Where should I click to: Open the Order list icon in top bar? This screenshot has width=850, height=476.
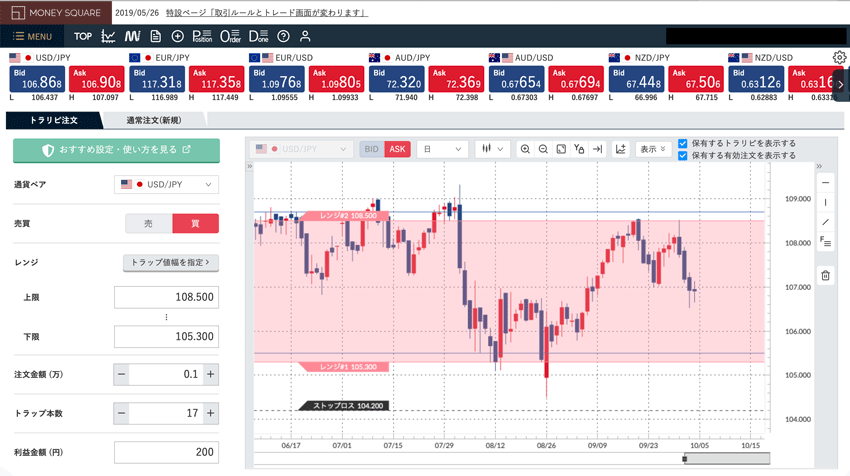tap(230, 36)
